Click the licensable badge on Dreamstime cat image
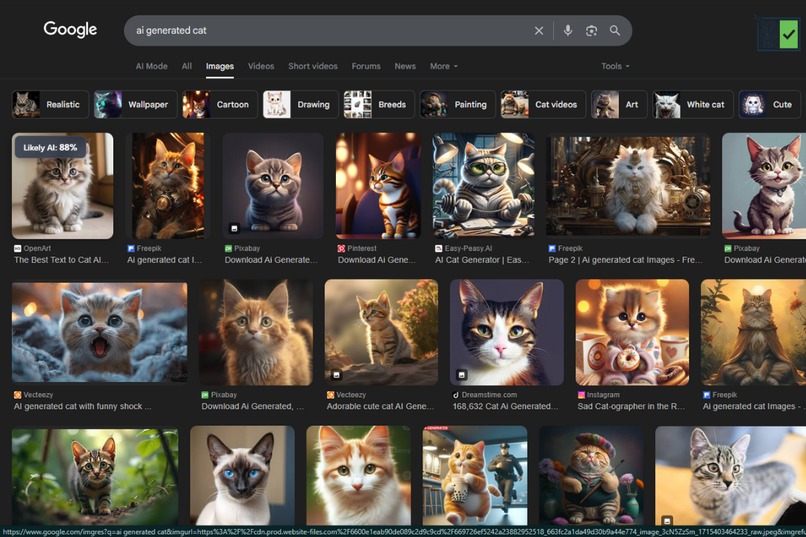 click(x=462, y=375)
